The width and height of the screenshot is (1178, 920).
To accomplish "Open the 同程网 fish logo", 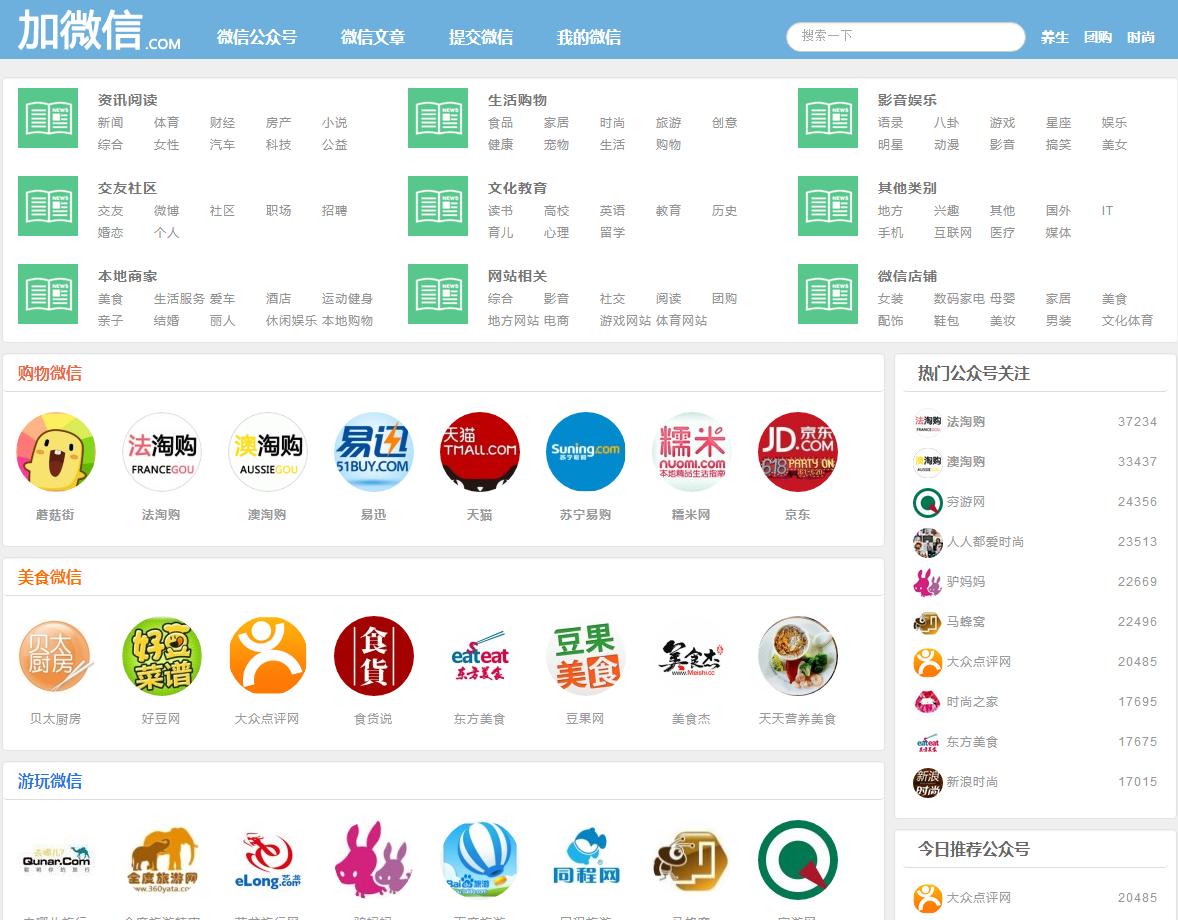I will pyautogui.click(x=585, y=860).
